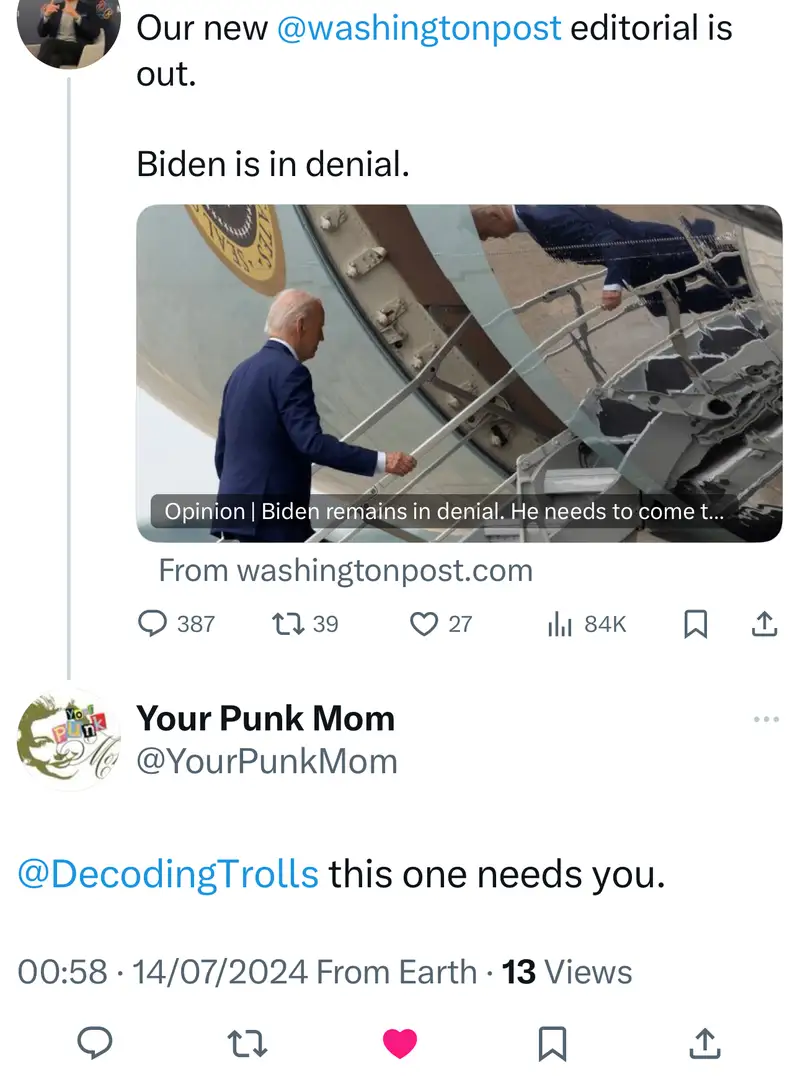800x1082 pixels.
Task: Share the quoted editorial tweet
Action: [763, 624]
